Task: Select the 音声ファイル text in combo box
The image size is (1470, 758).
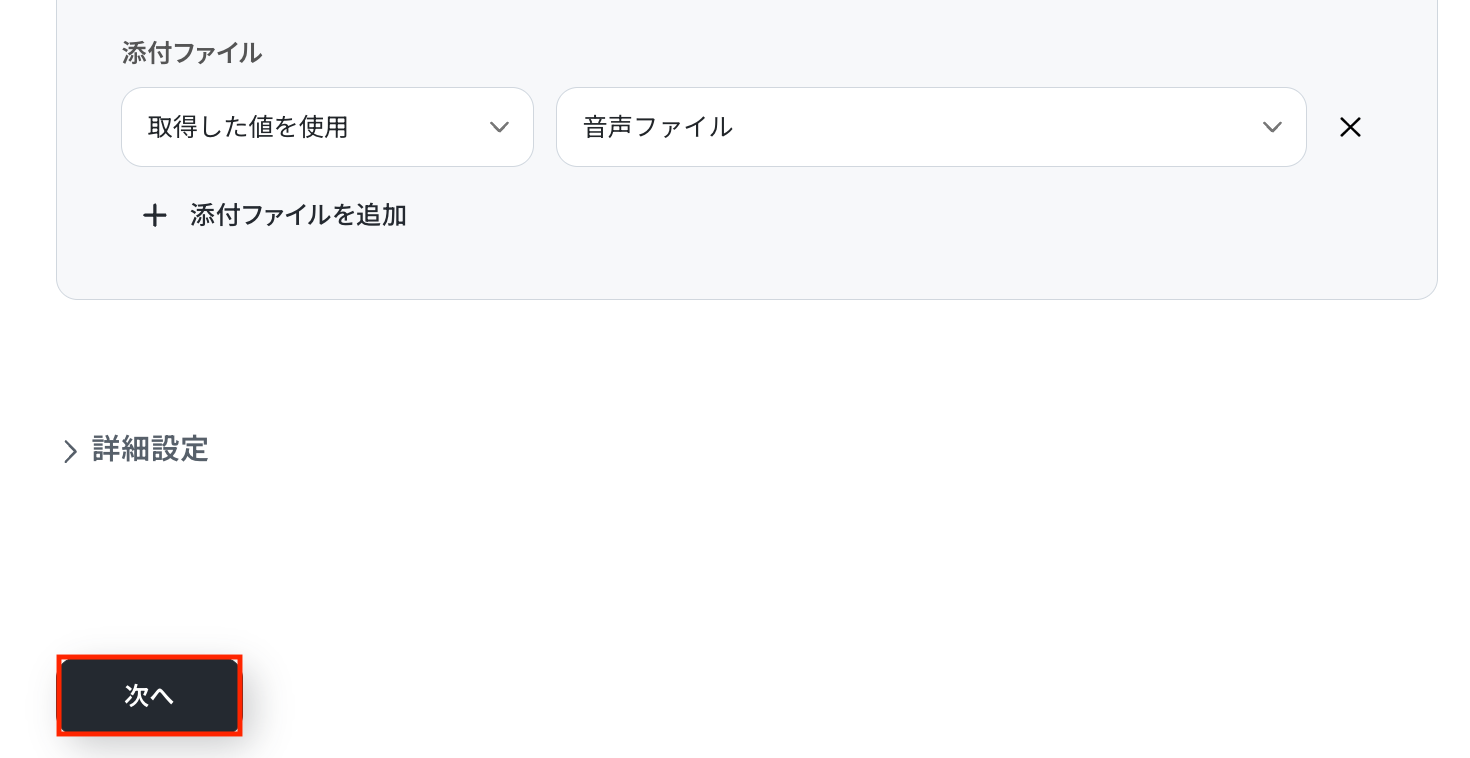Action: [658, 127]
